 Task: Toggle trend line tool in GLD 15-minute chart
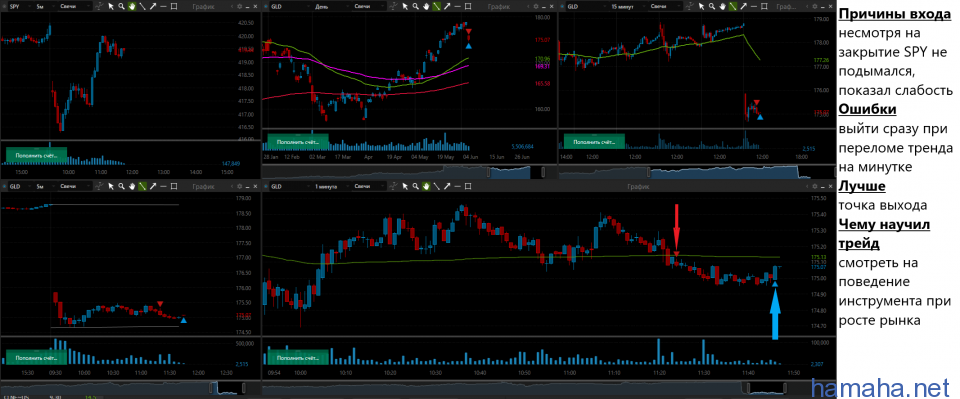coord(733,6)
